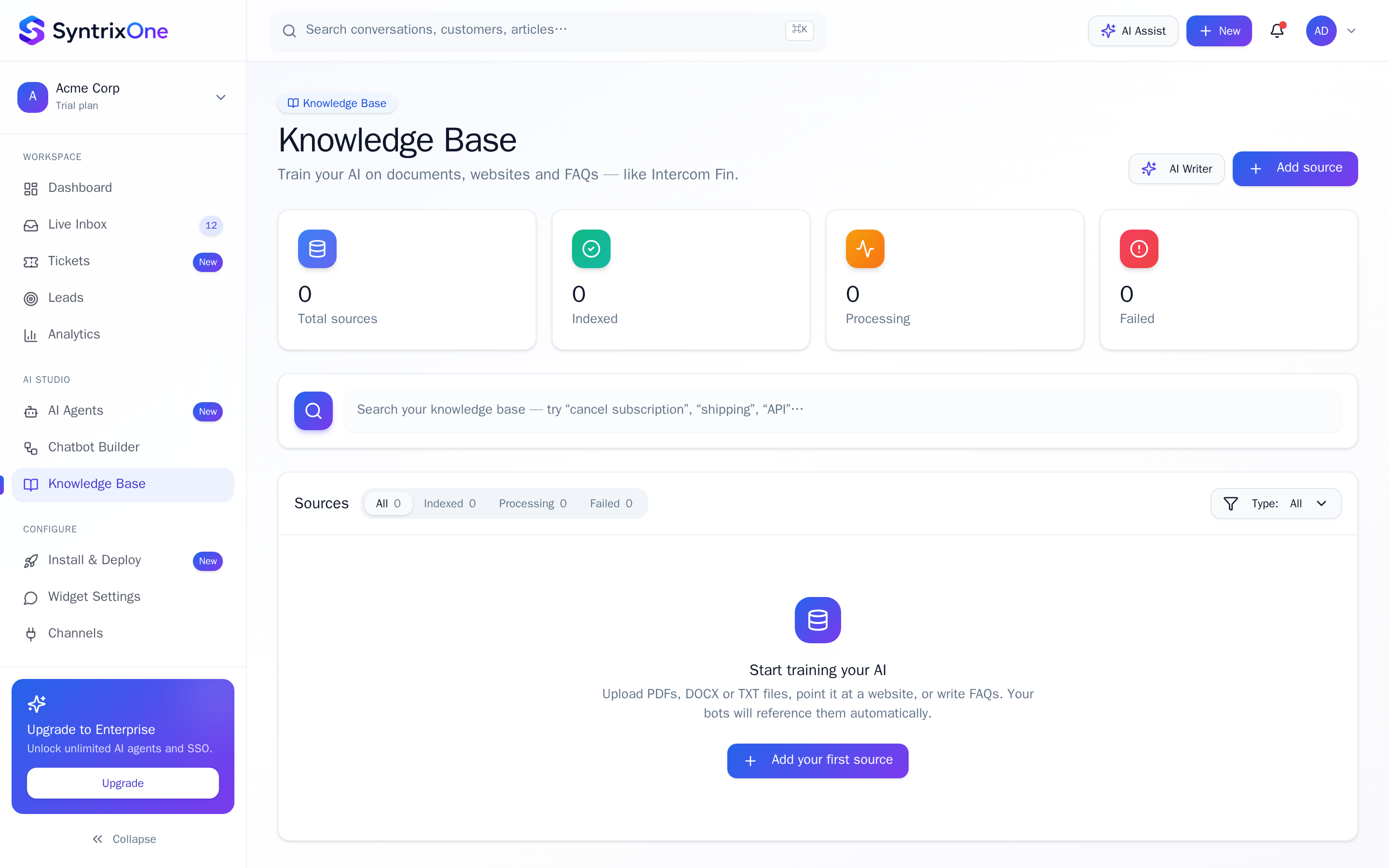The width and height of the screenshot is (1389, 868).
Task: Click the AI Agents robot icon
Action: click(30, 412)
